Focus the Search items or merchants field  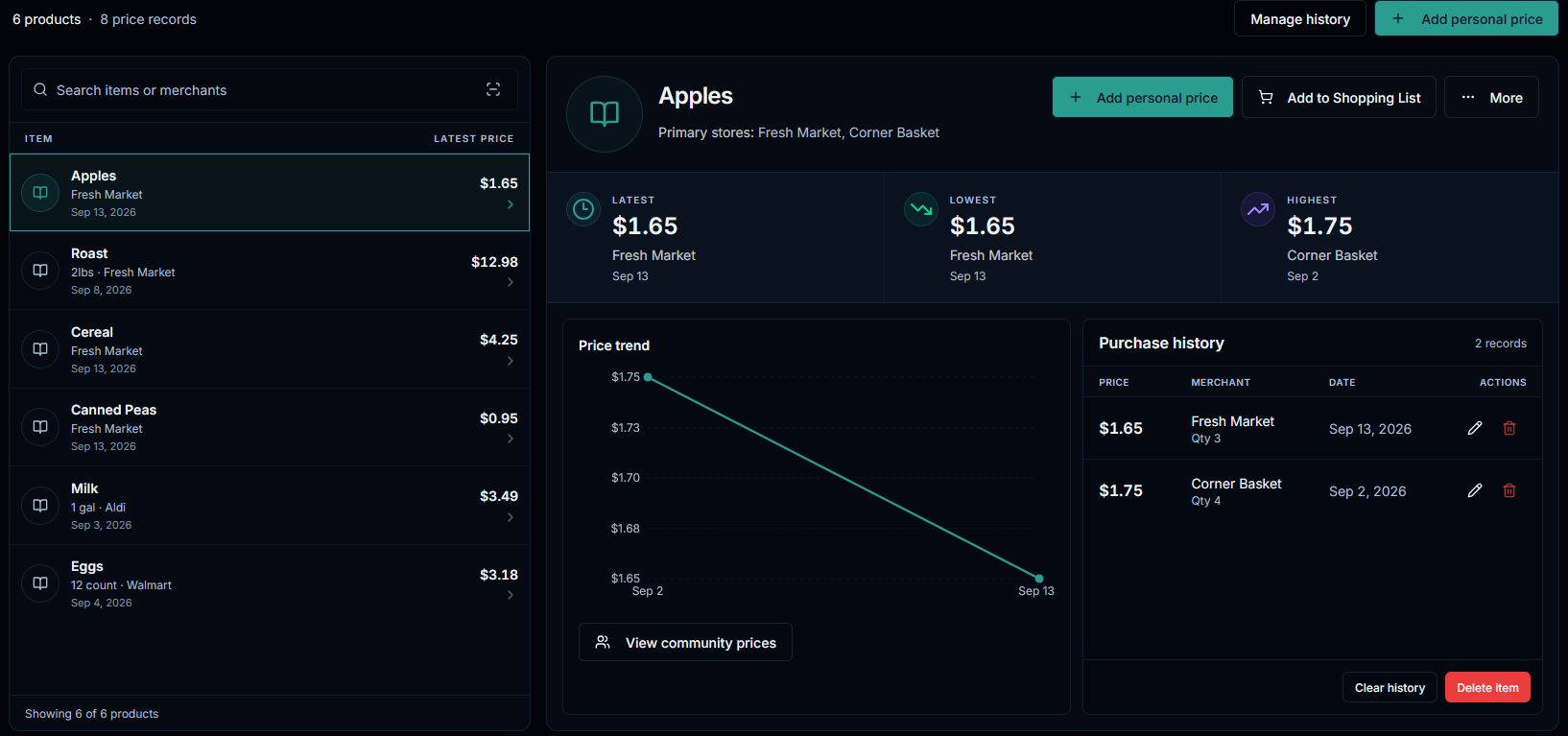coord(269,89)
